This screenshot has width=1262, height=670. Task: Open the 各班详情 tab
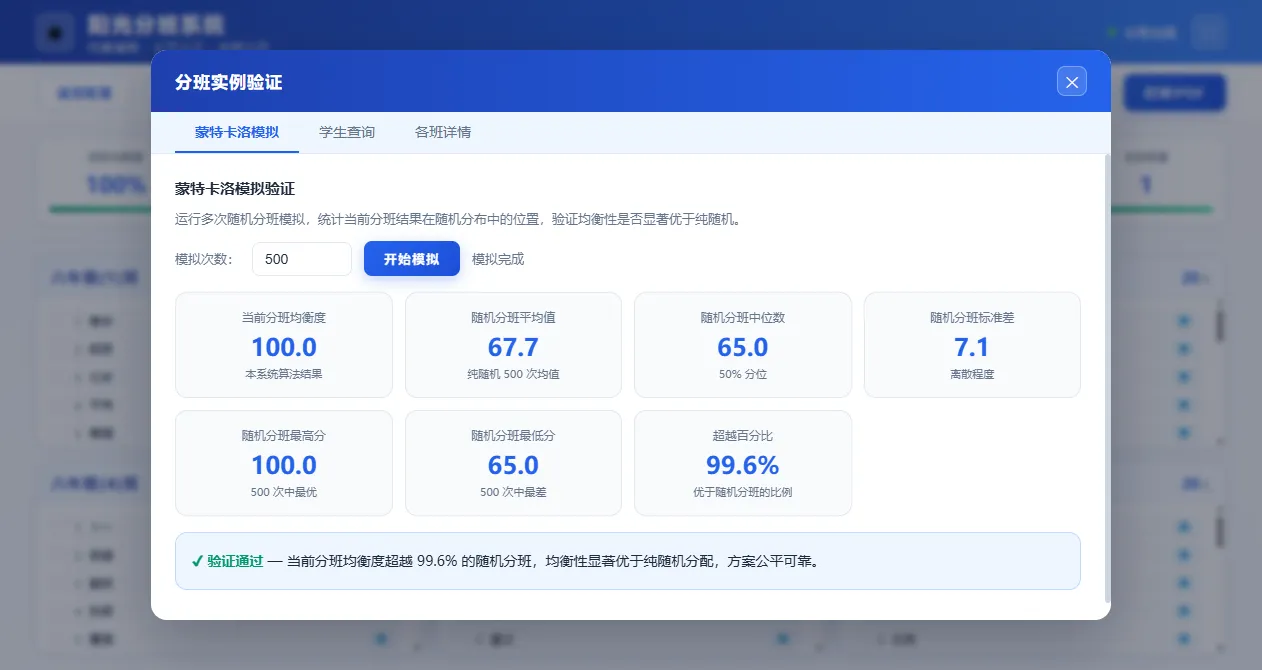[x=443, y=132]
